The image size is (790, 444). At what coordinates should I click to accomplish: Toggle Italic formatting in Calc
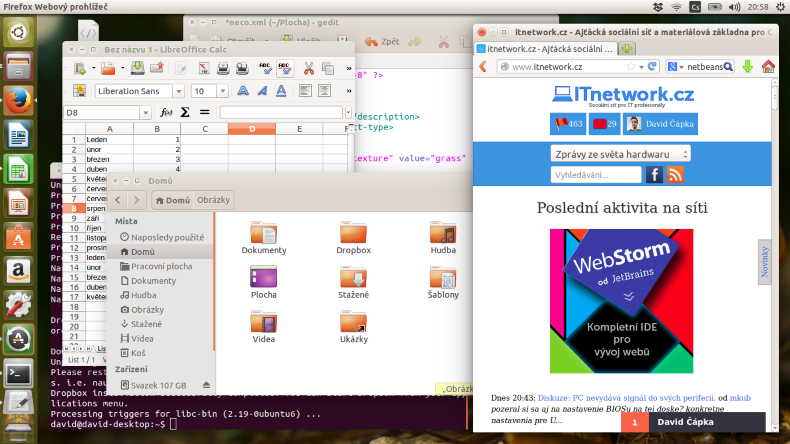[x=262, y=91]
